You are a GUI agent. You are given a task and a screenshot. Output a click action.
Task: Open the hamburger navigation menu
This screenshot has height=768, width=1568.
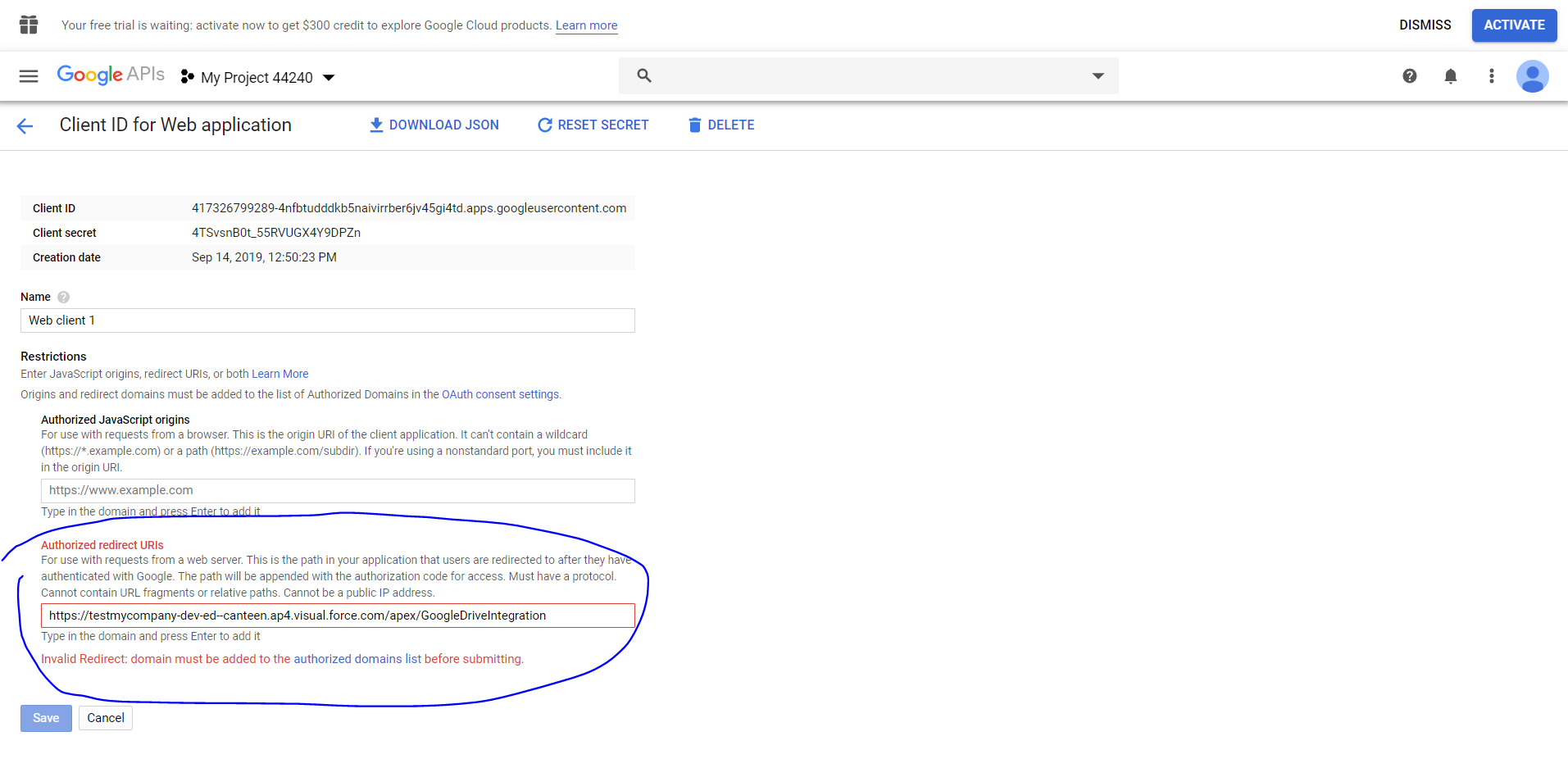click(x=29, y=76)
